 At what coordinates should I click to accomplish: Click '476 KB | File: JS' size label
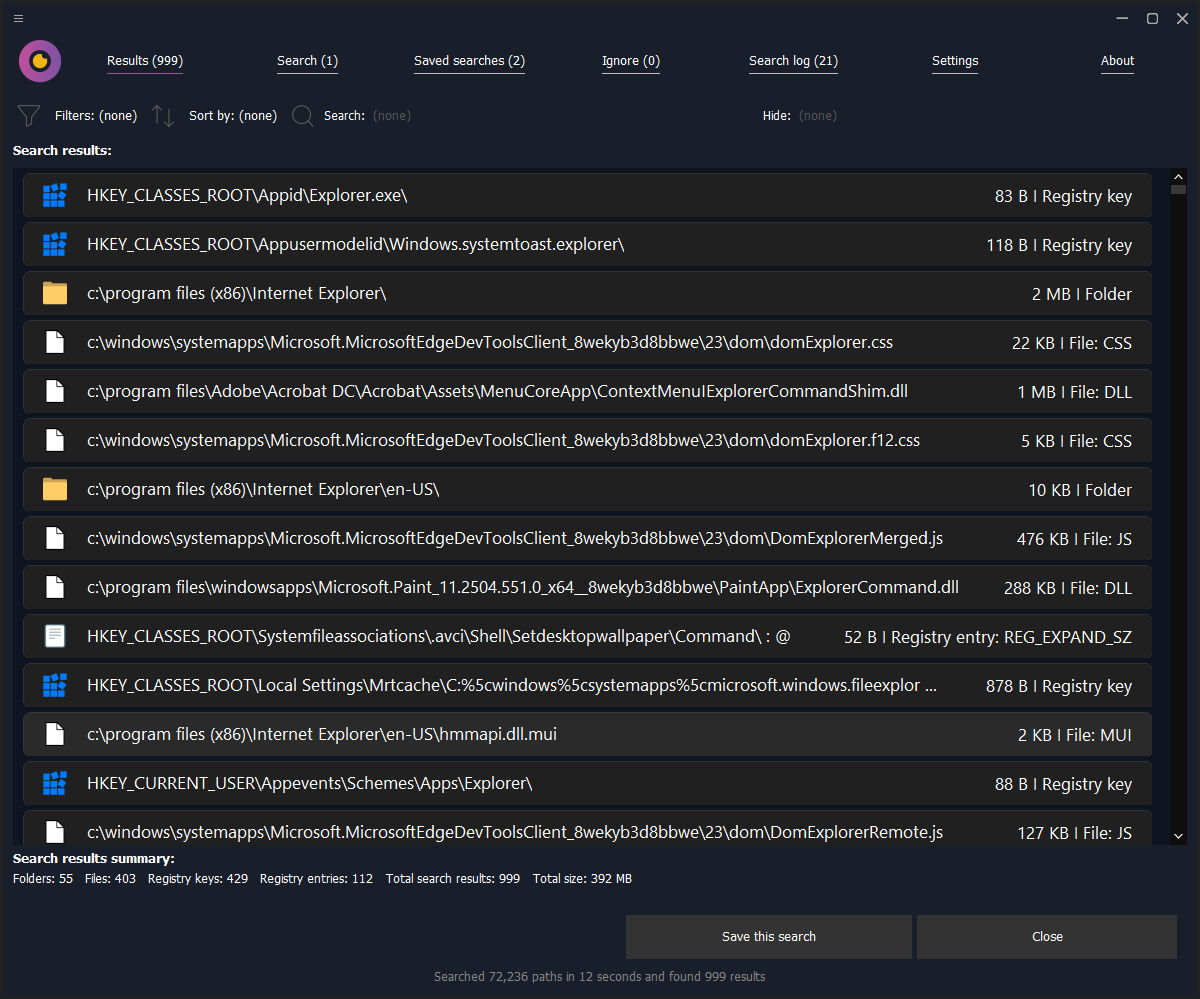click(1074, 539)
